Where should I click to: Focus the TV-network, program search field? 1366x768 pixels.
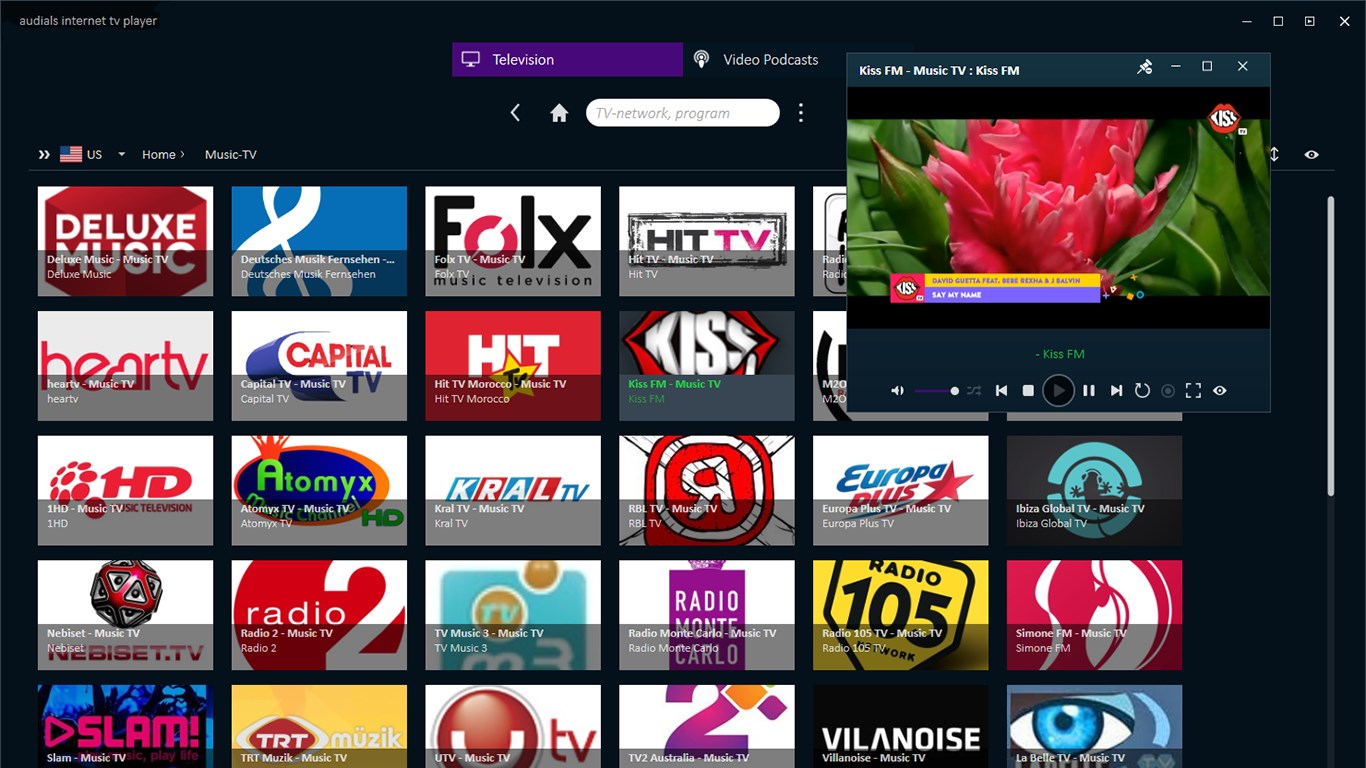pyautogui.click(x=682, y=113)
